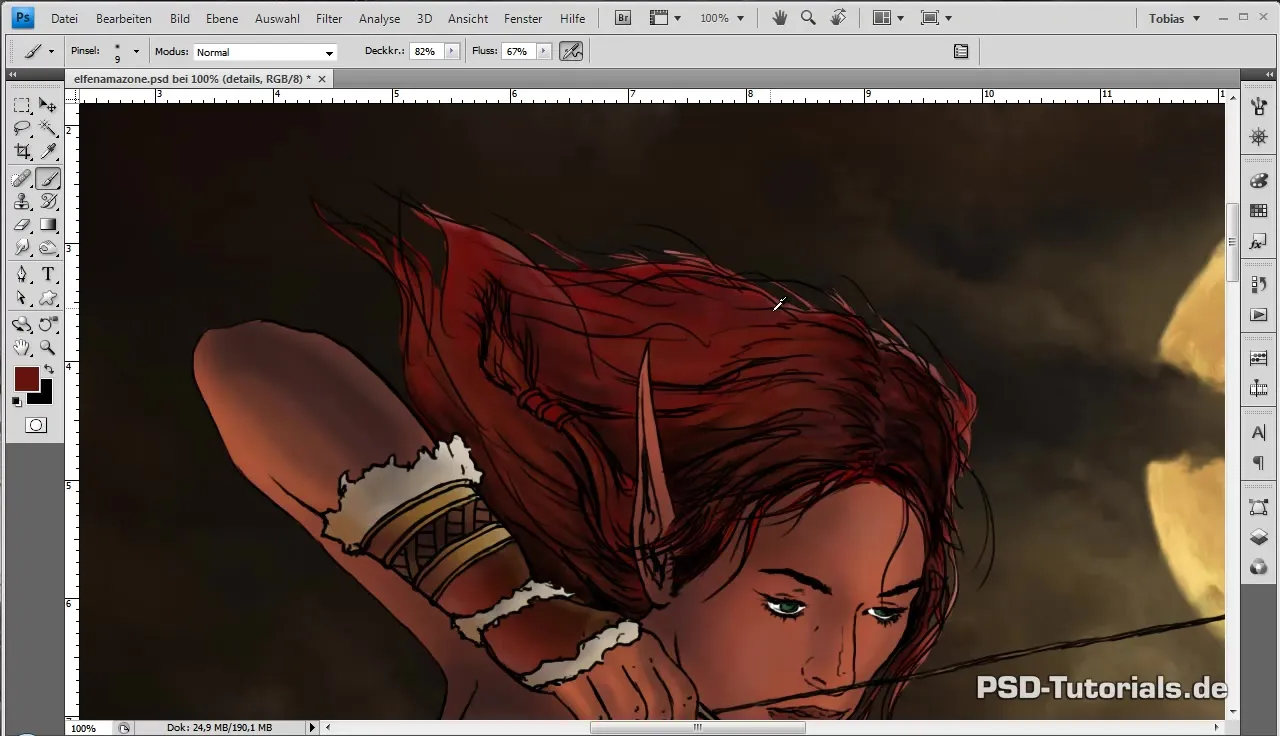The image size is (1280, 736).
Task: Select the Sponge tool
Action: [x=48, y=248]
